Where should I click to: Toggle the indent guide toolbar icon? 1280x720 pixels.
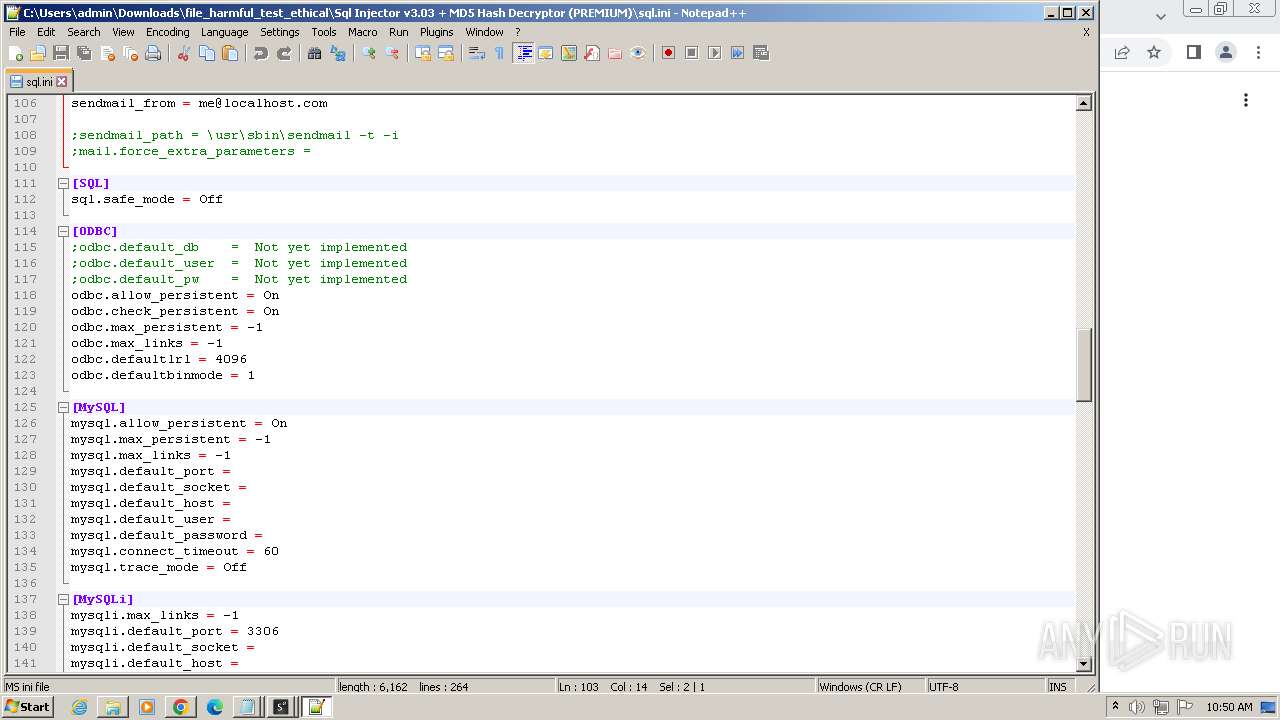(523, 53)
